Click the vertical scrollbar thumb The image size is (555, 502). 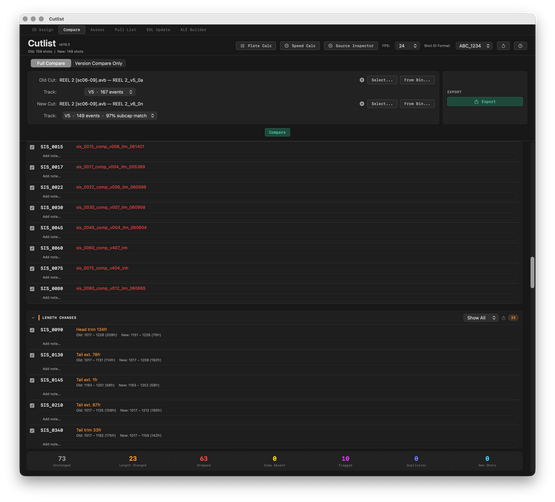[532, 272]
